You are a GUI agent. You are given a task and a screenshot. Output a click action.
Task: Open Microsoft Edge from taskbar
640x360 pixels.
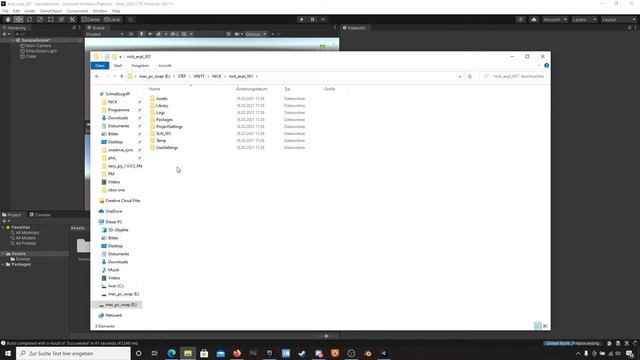(x=171, y=353)
